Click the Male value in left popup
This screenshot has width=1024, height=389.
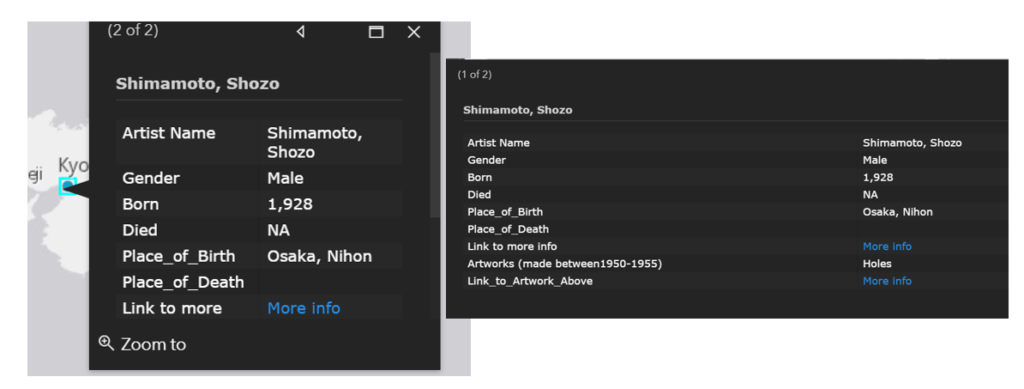point(285,178)
